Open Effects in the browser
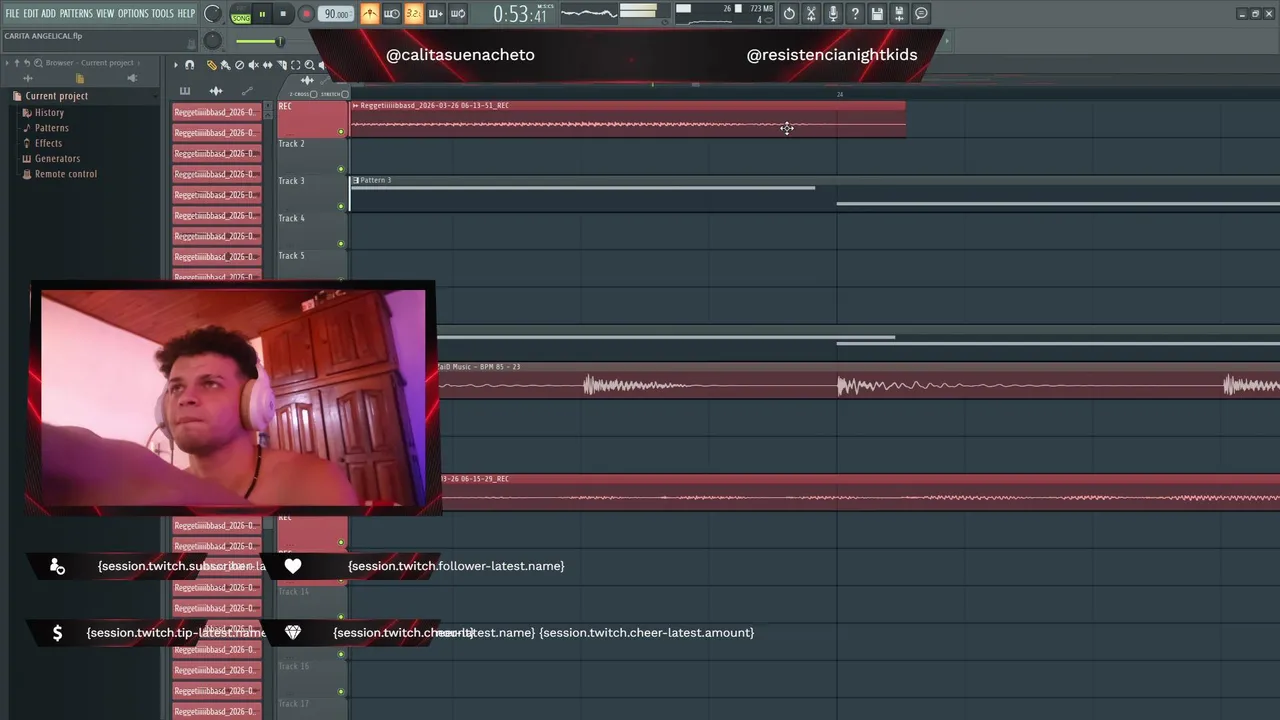Viewport: 1280px width, 720px height. click(x=48, y=143)
